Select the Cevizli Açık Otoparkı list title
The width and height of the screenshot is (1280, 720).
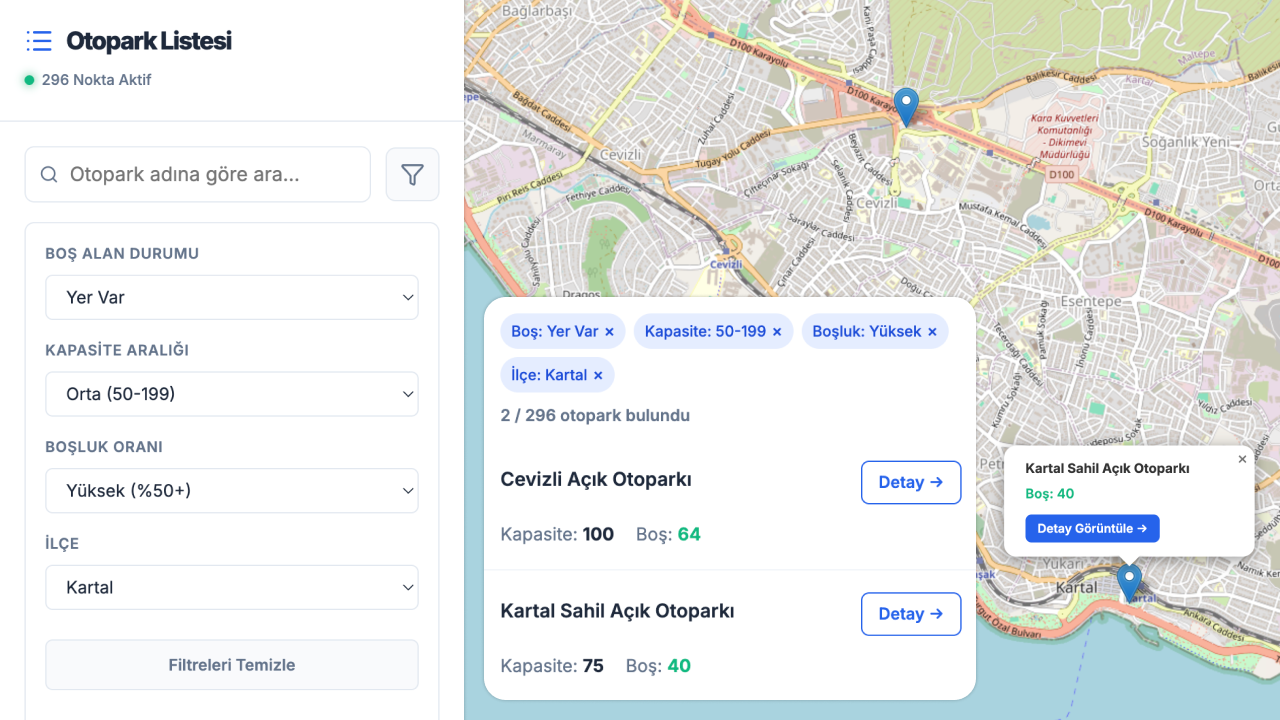pos(596,480)
